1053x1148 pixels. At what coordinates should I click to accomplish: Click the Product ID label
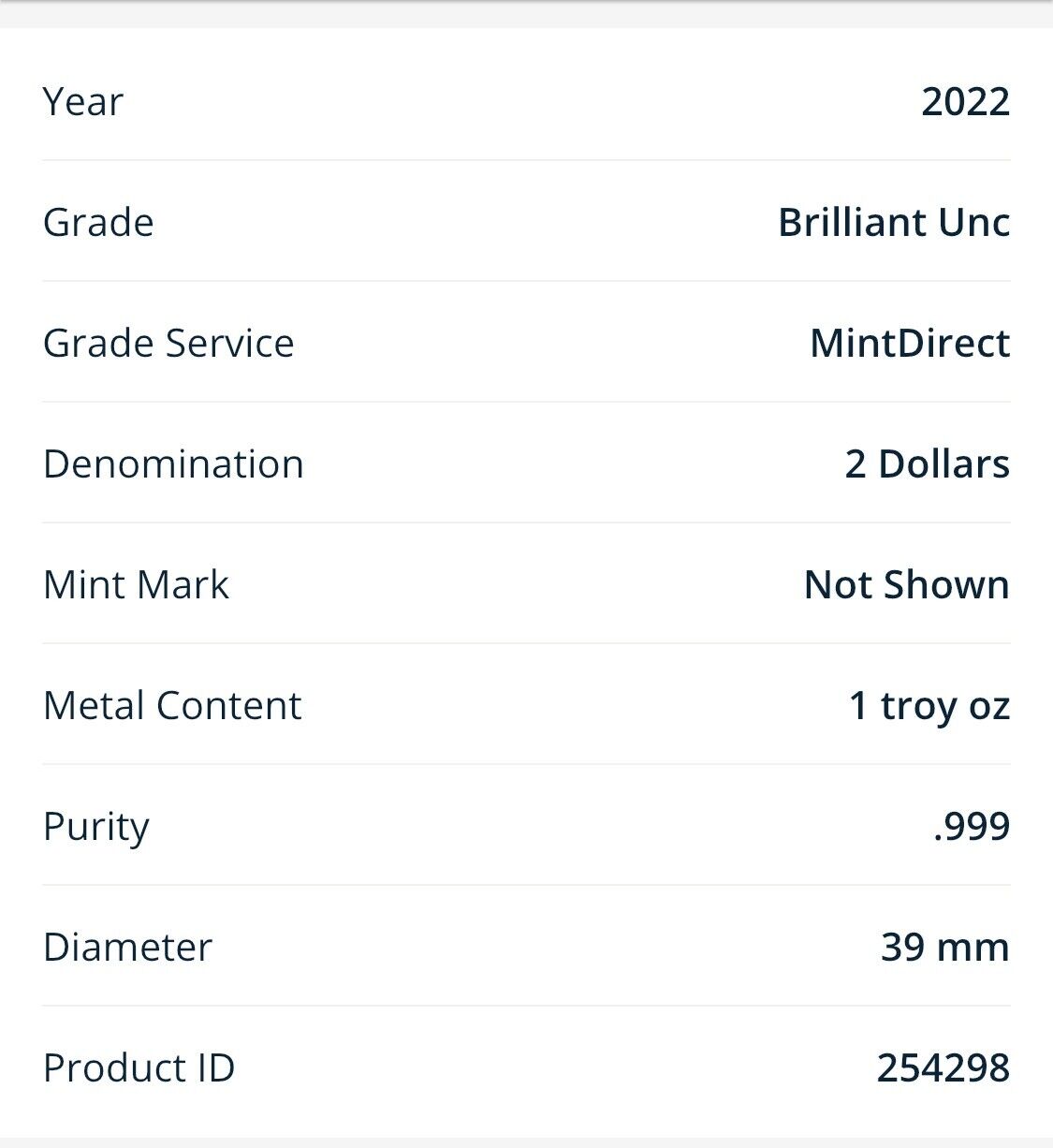tap(139, 1067)
